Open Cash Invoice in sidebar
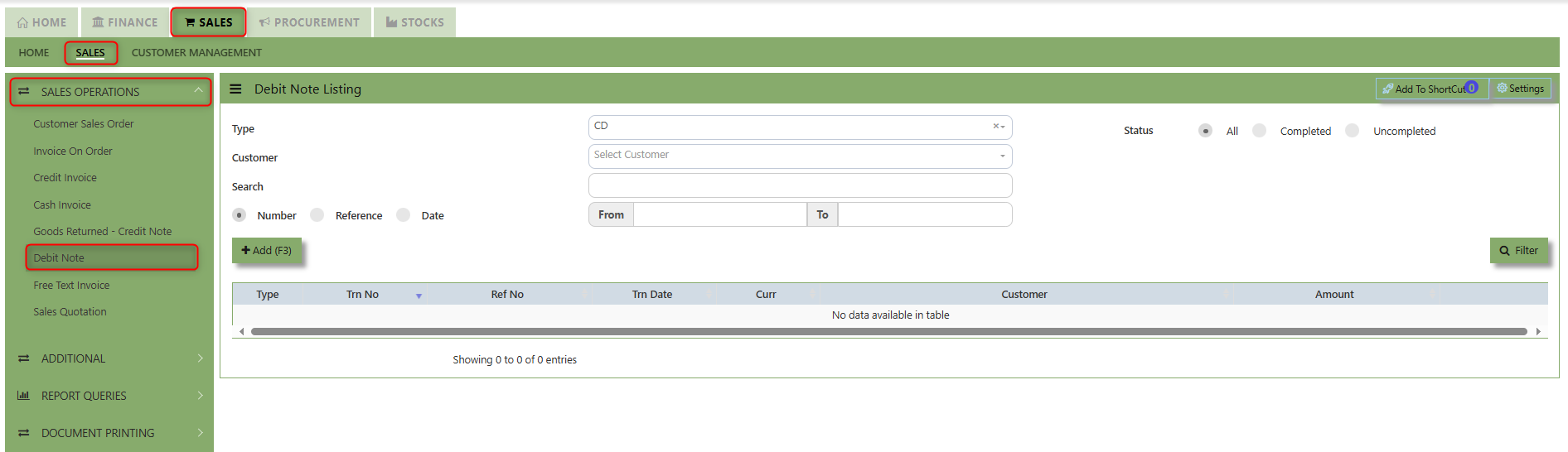1568x452 pixels. pyautogui.click(x=62, y=205)
